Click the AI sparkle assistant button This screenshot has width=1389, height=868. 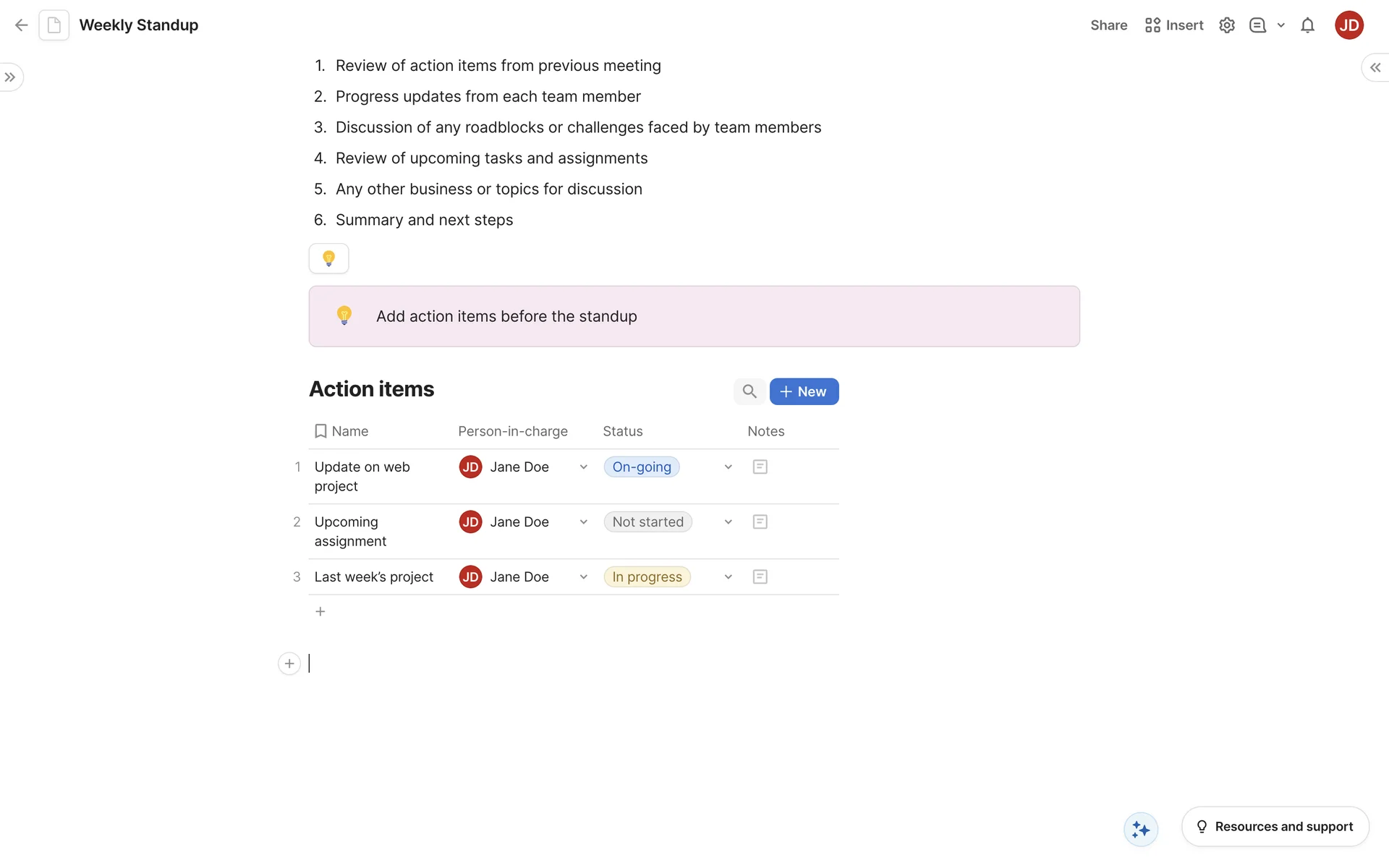pyautogui.click(x=1141, y=829)
